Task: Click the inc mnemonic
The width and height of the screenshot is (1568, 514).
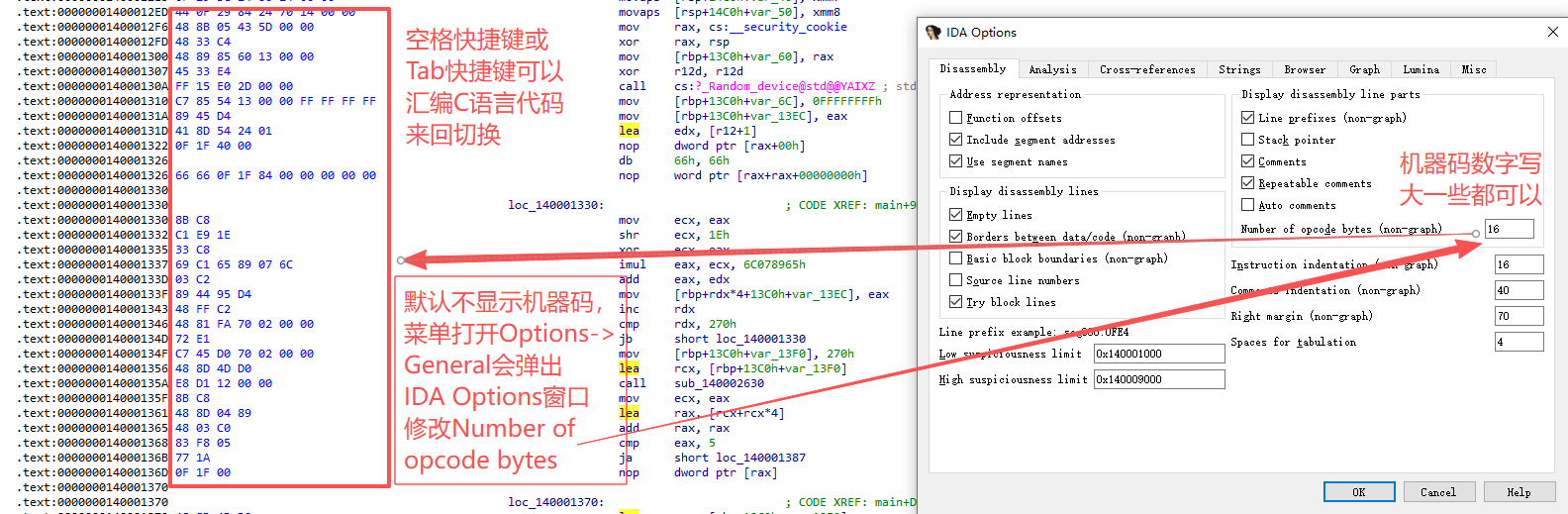Action: [629, 309]
